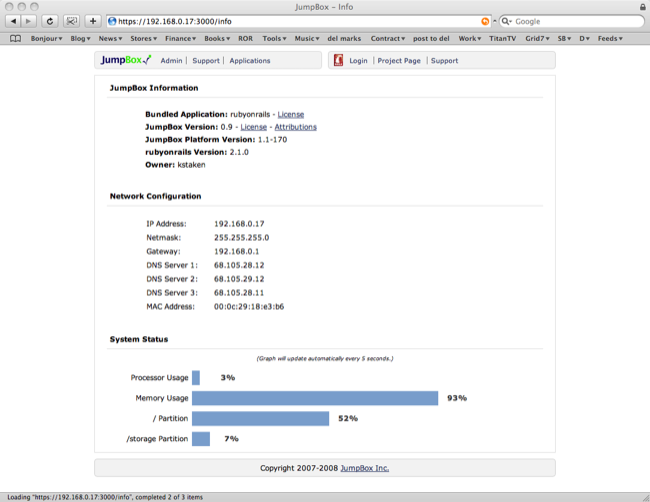Click the owner name kstaken
The image size is (650, 502).
click(x=192, y=165)
